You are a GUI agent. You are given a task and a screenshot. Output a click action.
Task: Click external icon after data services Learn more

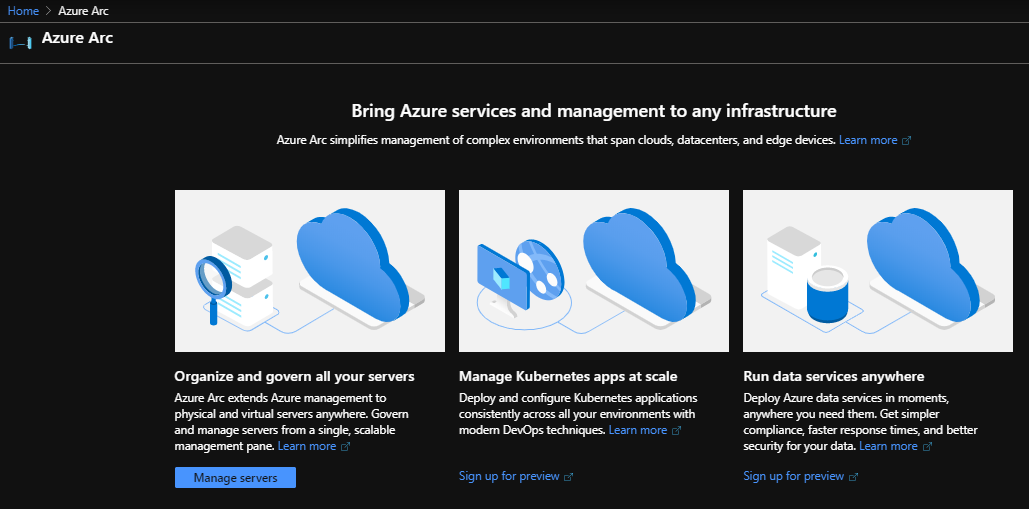pyautogui.click(x=927, y=447)
